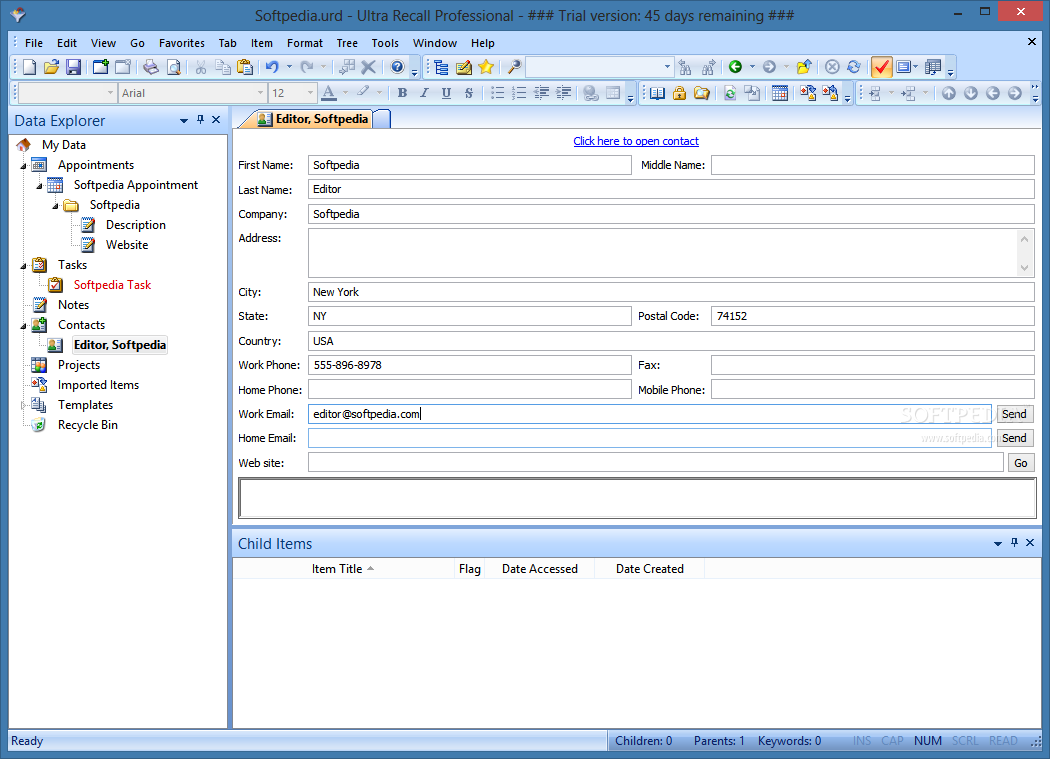Screen dimensions: 1050x759
Task: Open the File menu
Action: [x=33, y=43]
